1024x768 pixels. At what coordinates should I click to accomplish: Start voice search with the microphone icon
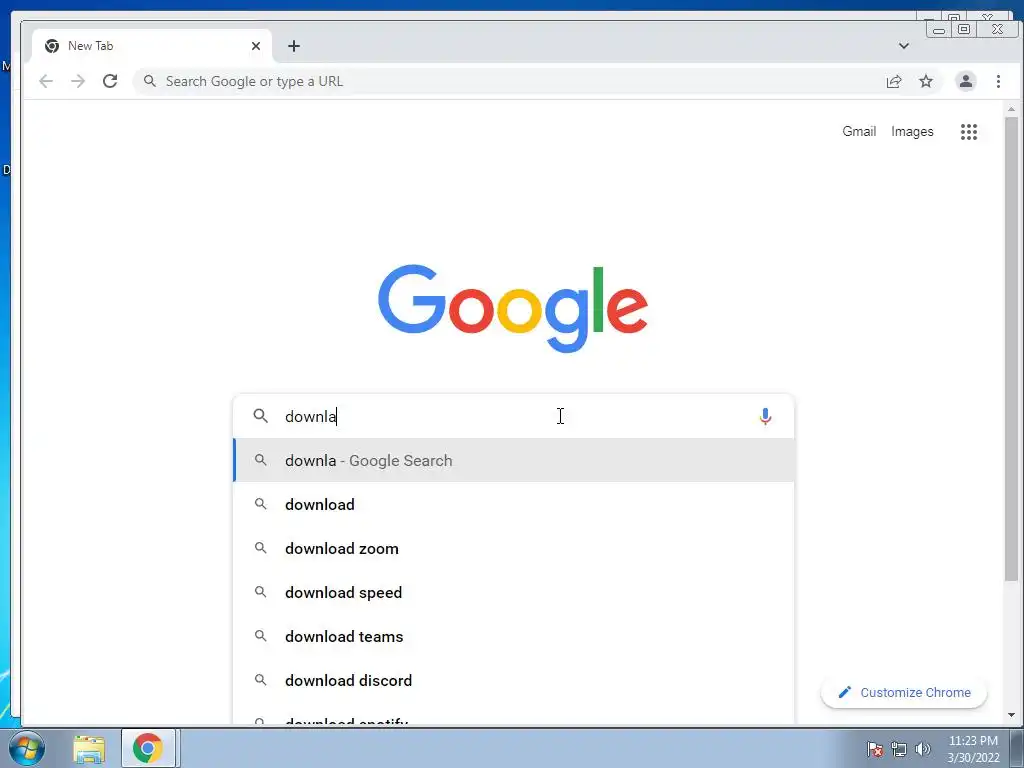pos(765,416)
